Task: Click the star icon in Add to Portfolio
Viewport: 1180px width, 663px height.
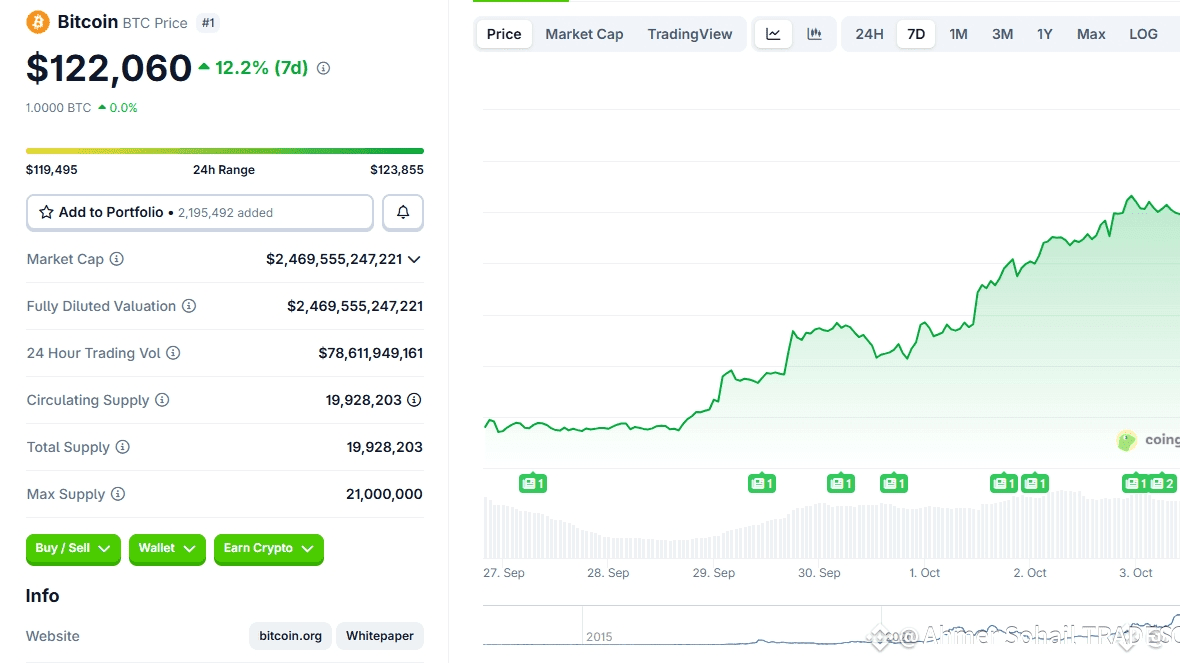Action: click(x=46, y=212)
